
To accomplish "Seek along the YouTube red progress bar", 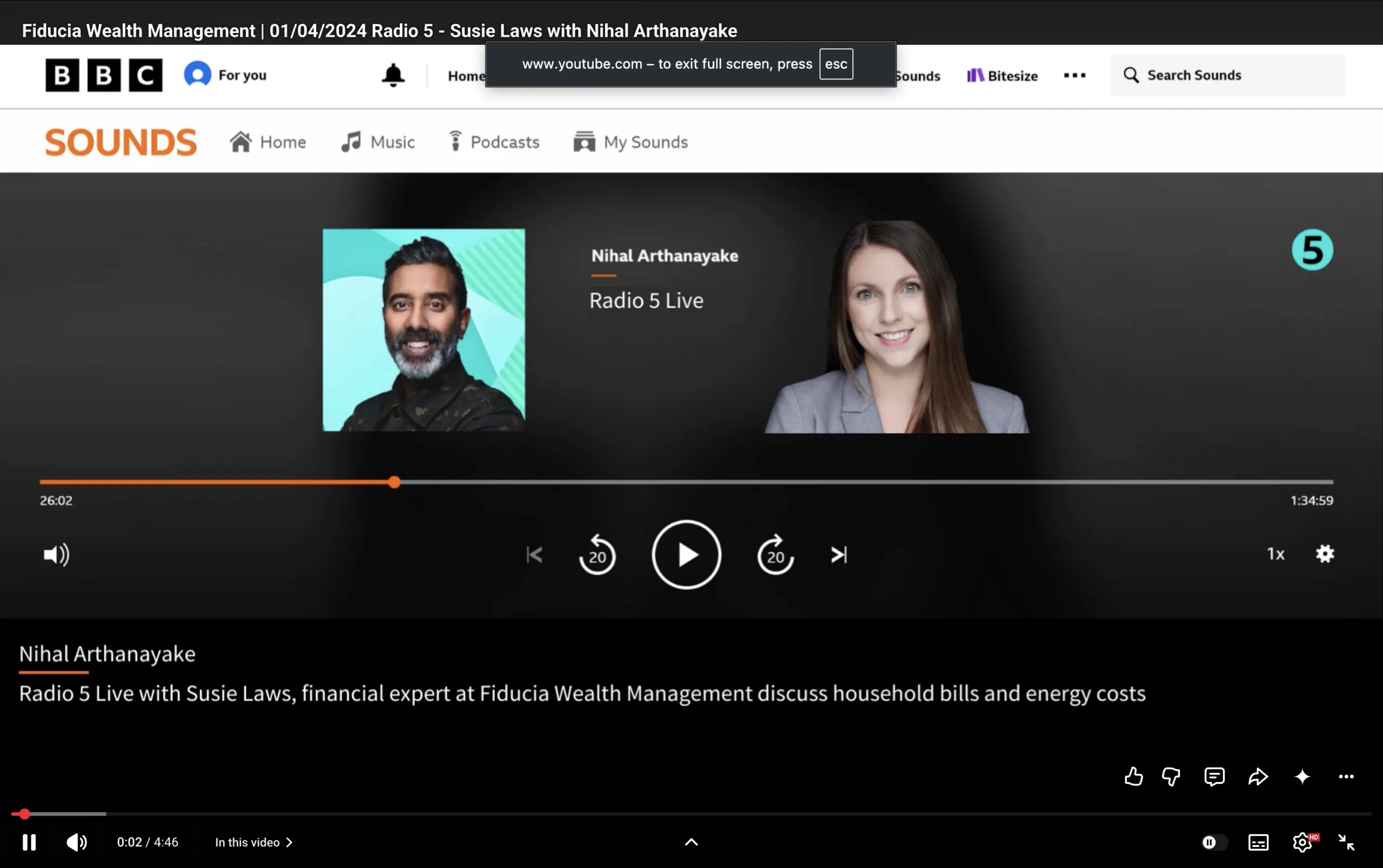I will [691, 813].
